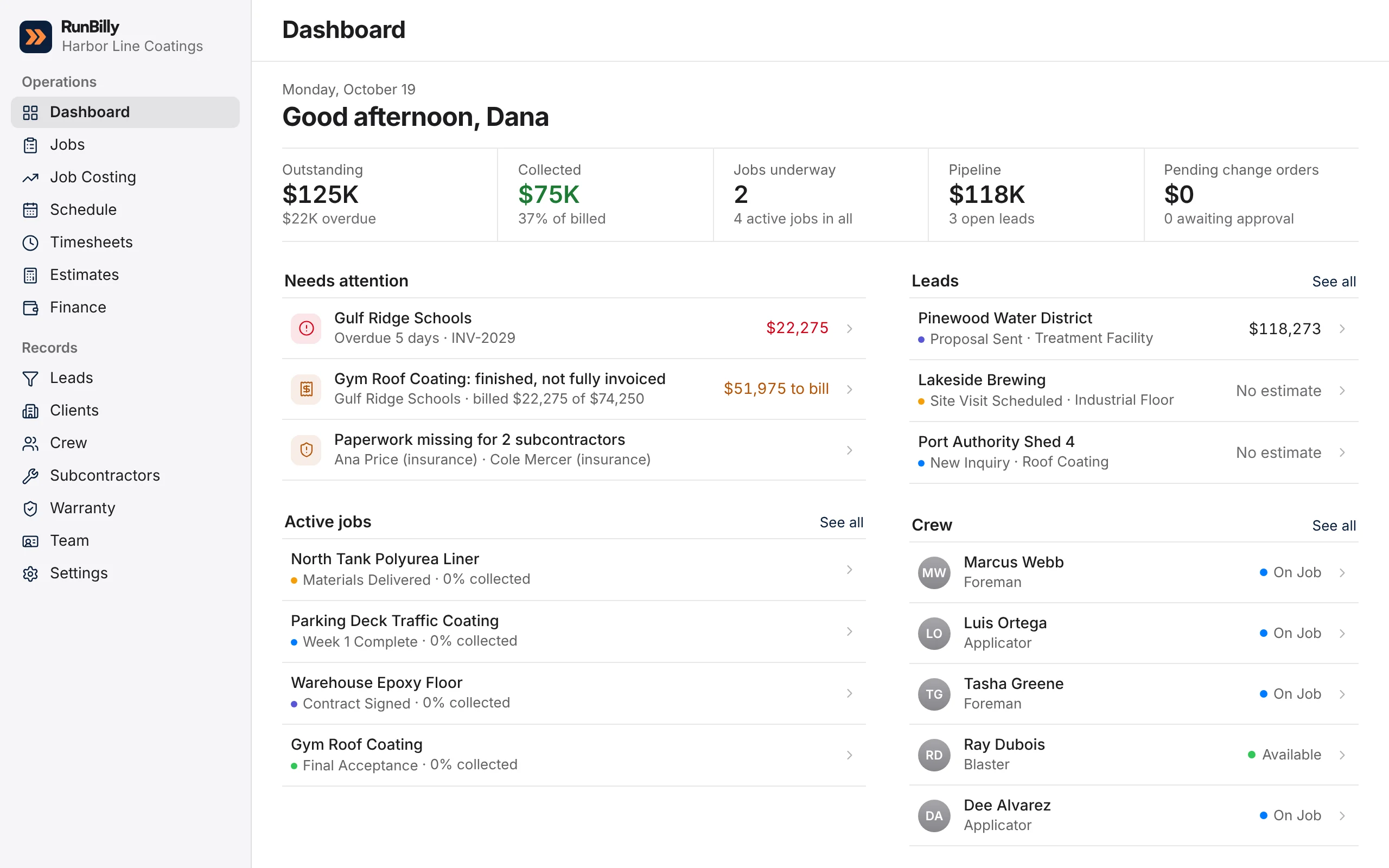Click 'Good afternoon, Dana' greeting
Viewport: 1389px width, 868px height.
pos(416,117)
